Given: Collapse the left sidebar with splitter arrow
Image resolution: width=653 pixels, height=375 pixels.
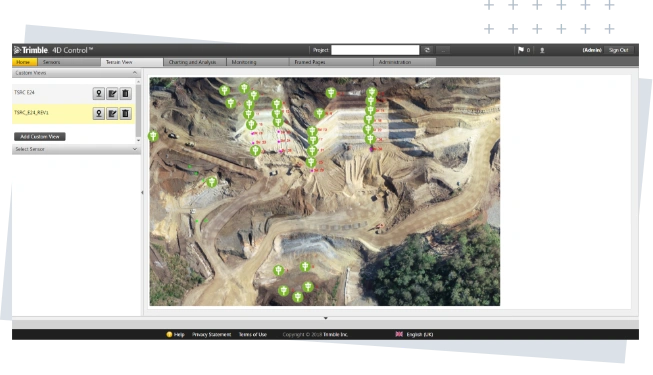Looking at the screenshot, I should pyautogui.click(x=142, y=192).
